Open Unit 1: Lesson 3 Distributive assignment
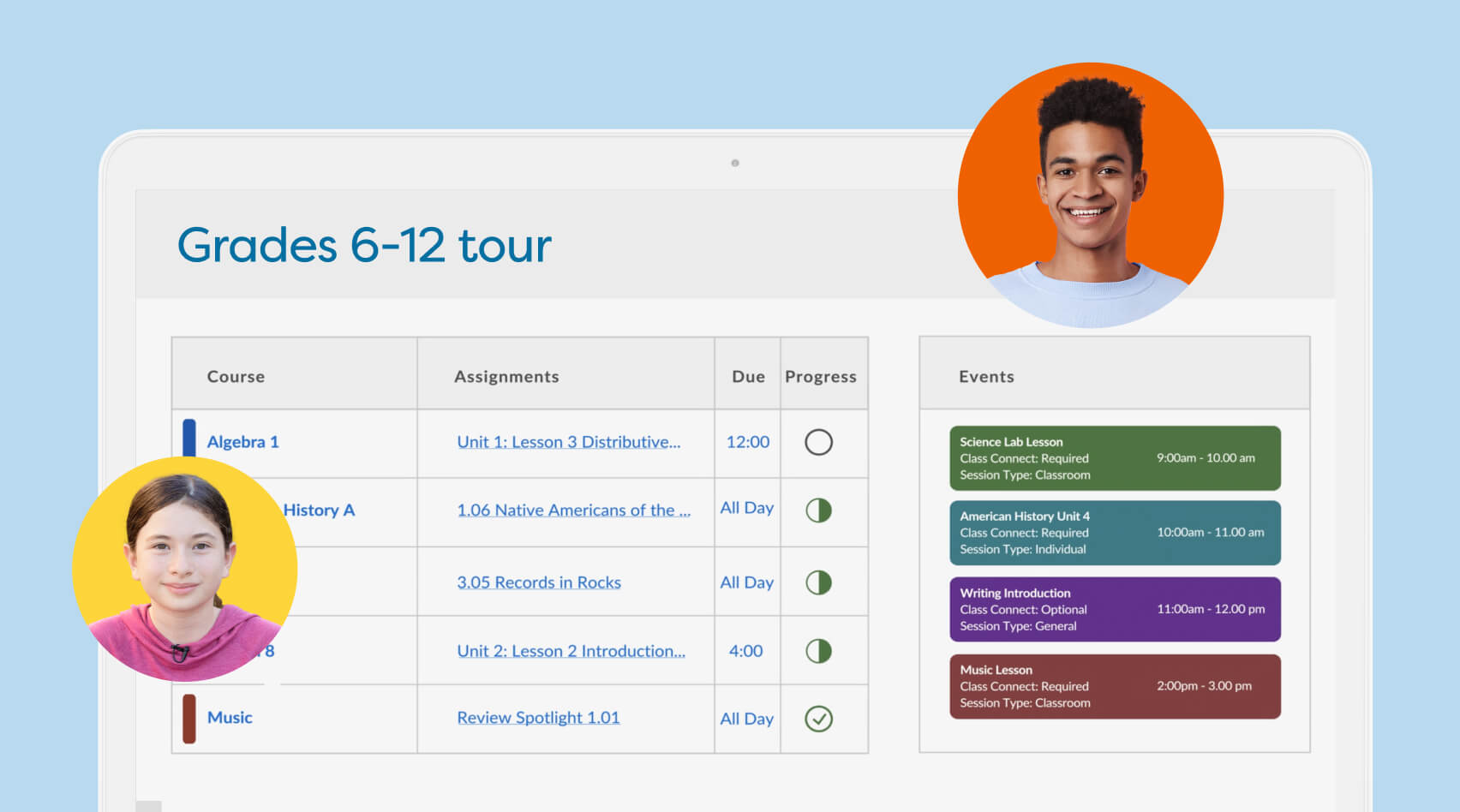This screenshot has width=1460, height=812. [568, 442]
